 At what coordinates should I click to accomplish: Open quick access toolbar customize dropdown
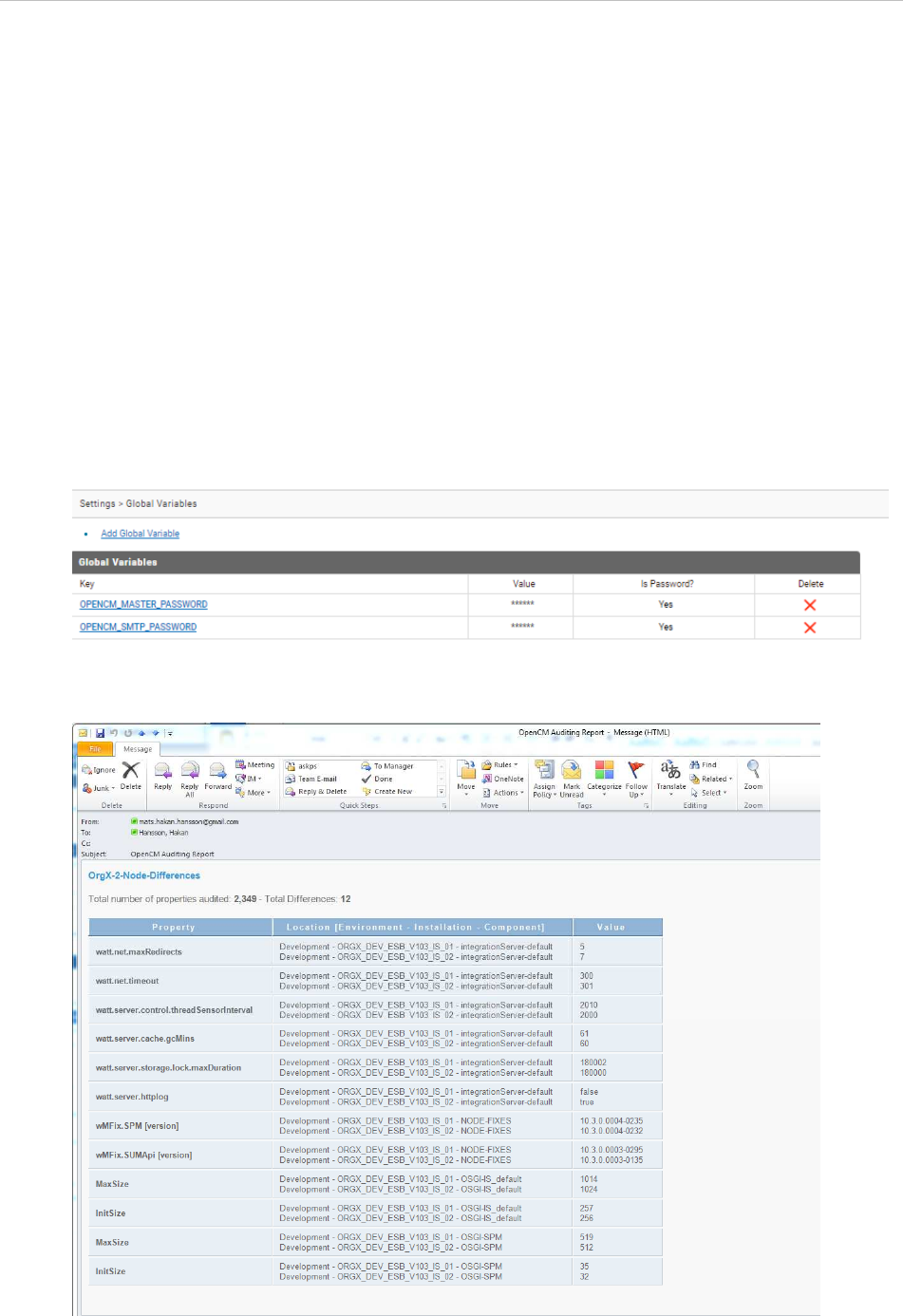(x=170, y=733)
